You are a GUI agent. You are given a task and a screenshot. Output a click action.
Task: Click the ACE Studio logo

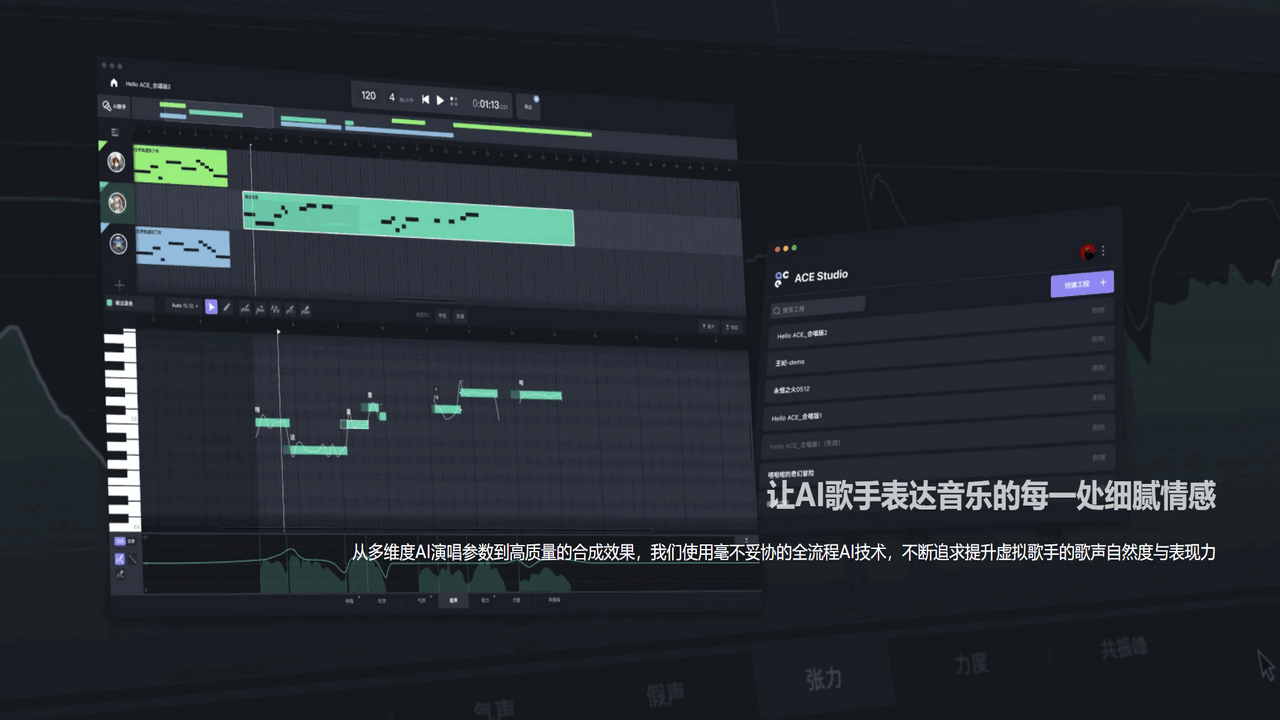click(784, 277)
